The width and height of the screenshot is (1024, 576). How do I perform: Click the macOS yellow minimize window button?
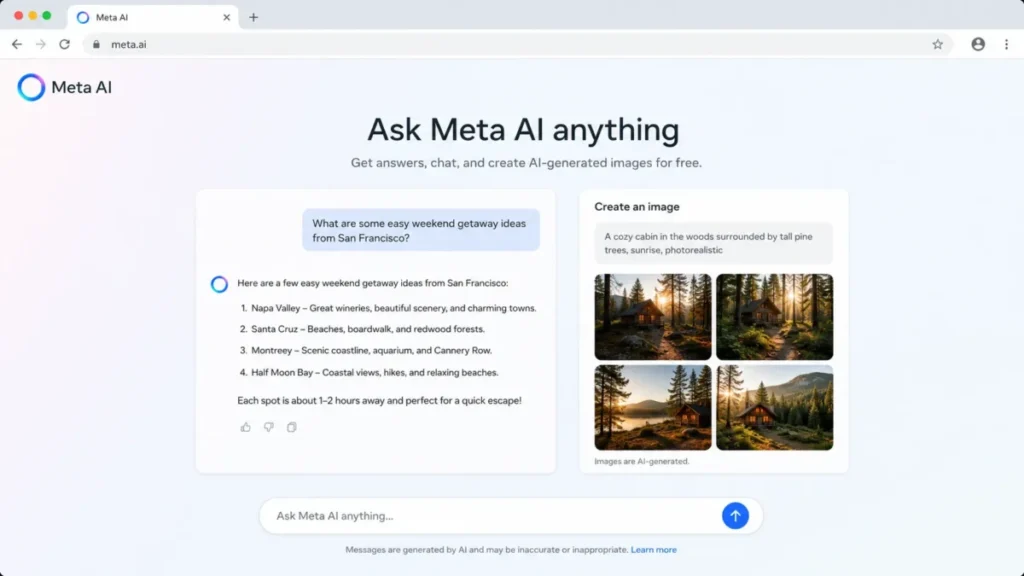[x=33, y=16]
